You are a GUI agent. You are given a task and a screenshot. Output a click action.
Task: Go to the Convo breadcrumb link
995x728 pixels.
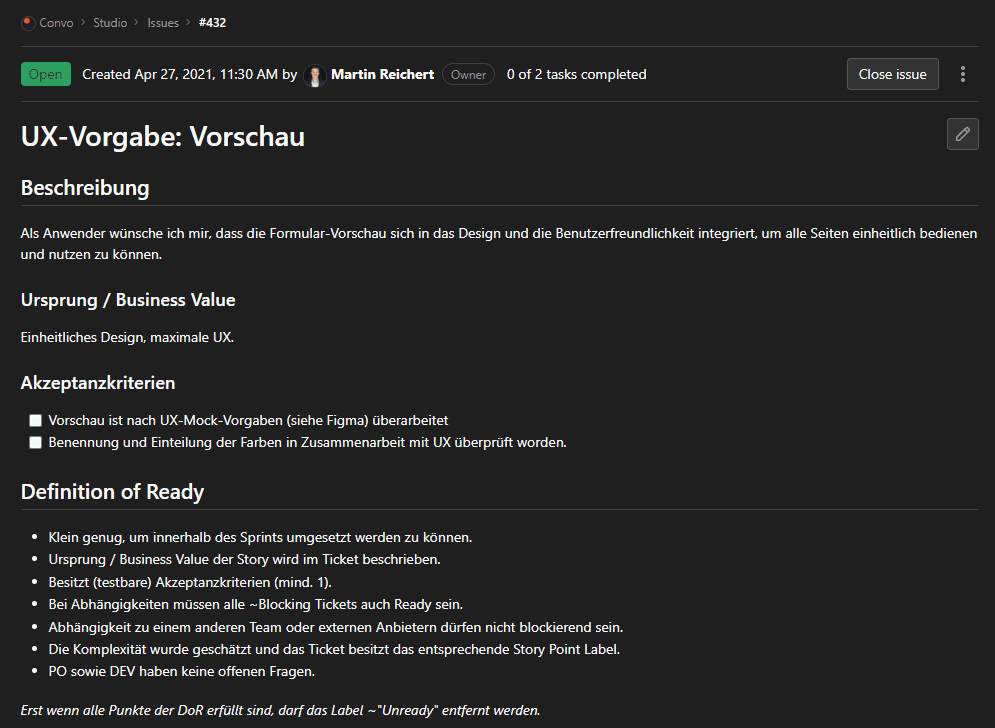point(56,23)
